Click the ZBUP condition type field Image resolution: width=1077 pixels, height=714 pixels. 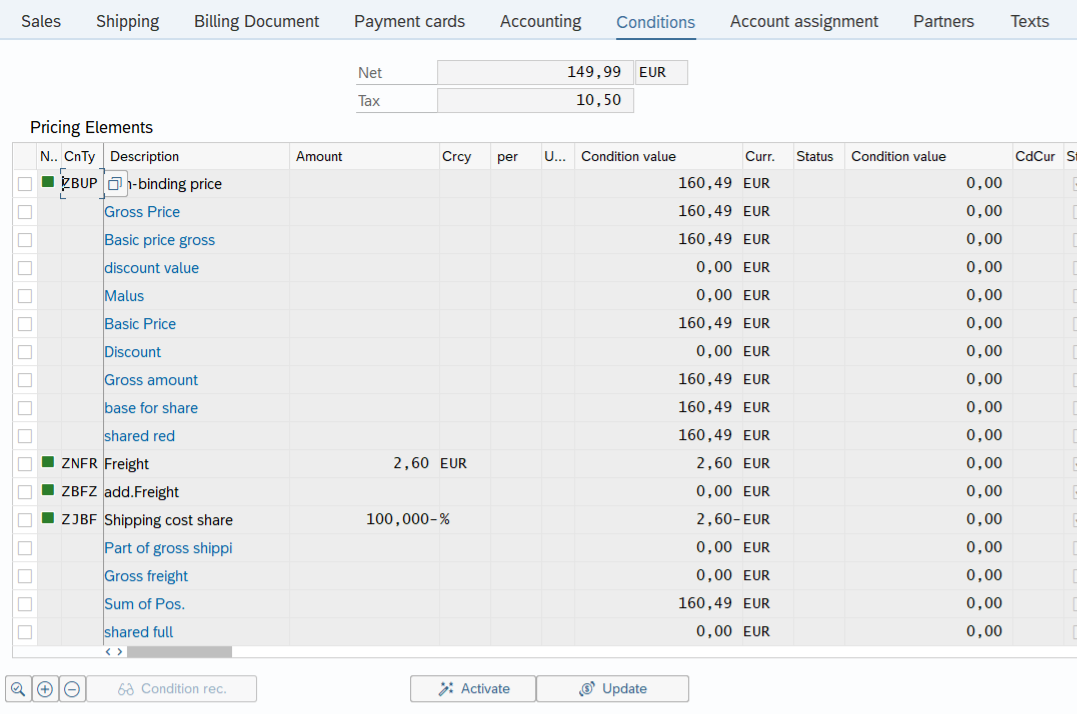[82, 183]
